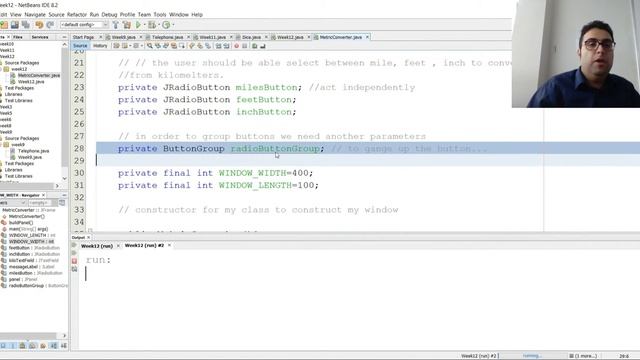Click the Debug Project icon
Viewport: 640px width, 360px height.
tap(152, 25)
